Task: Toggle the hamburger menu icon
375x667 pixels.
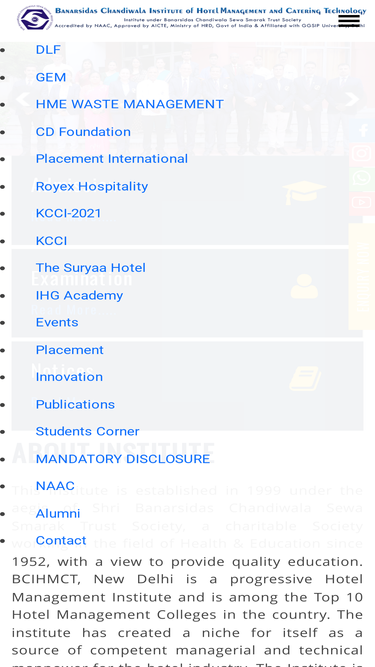Action: (349, 20)
